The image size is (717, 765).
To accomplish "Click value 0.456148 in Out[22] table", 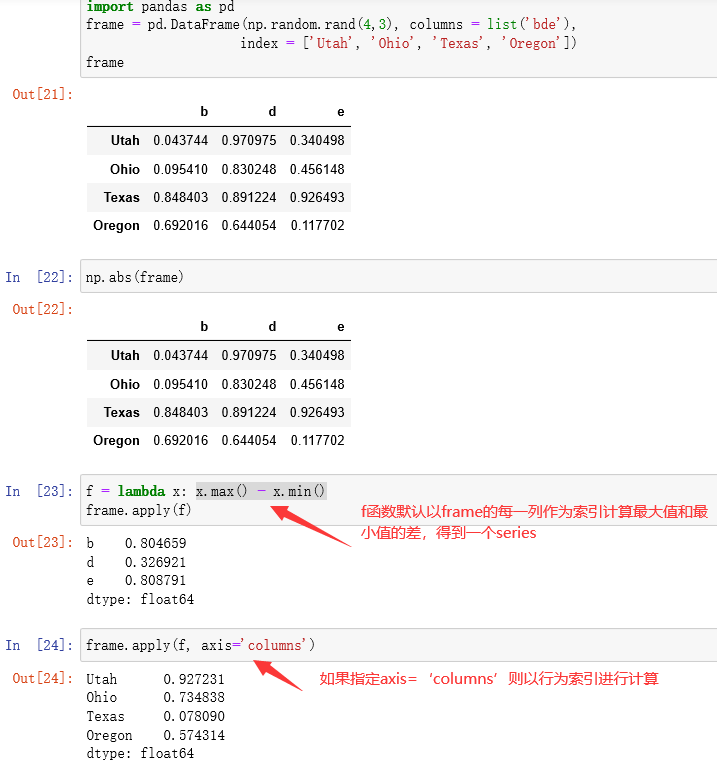I will [317, 384].
